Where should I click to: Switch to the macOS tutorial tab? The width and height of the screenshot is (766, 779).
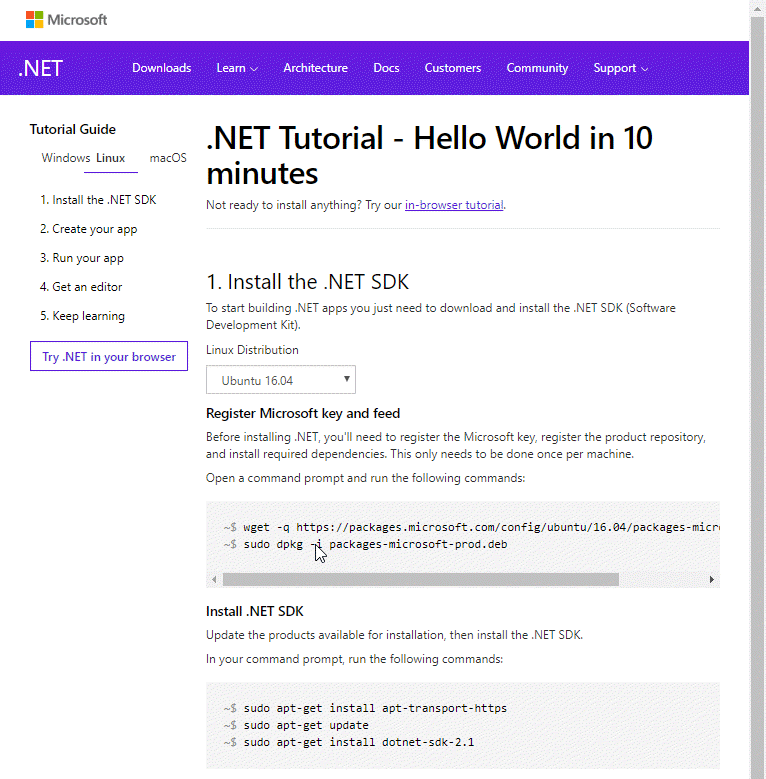point(168,158)
